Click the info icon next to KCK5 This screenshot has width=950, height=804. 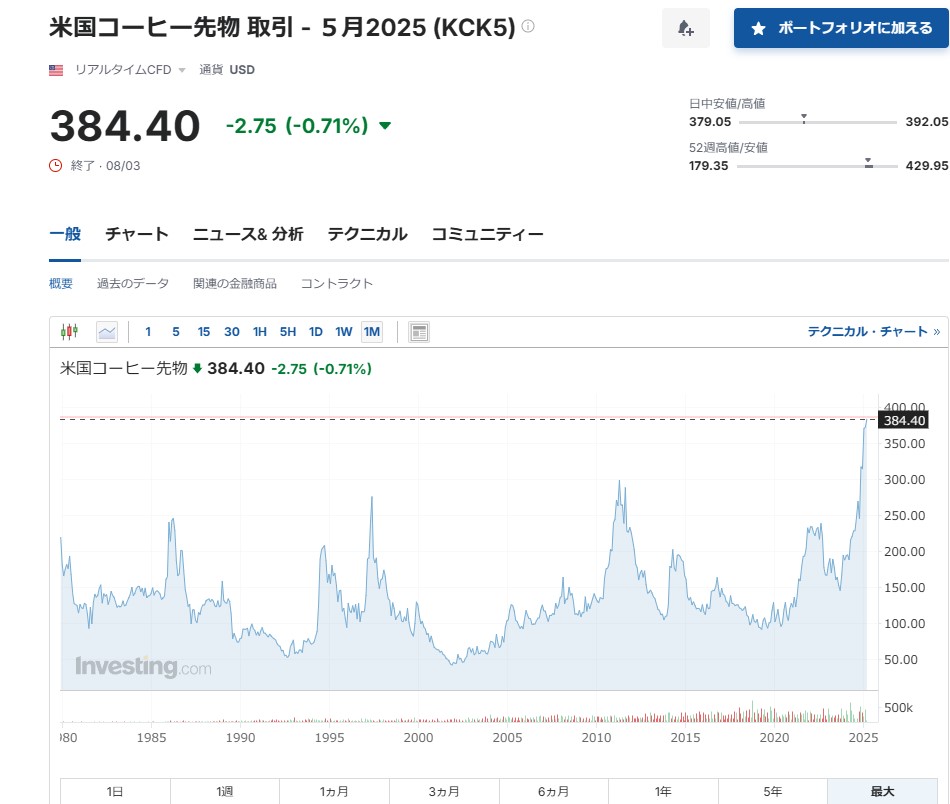528,26
